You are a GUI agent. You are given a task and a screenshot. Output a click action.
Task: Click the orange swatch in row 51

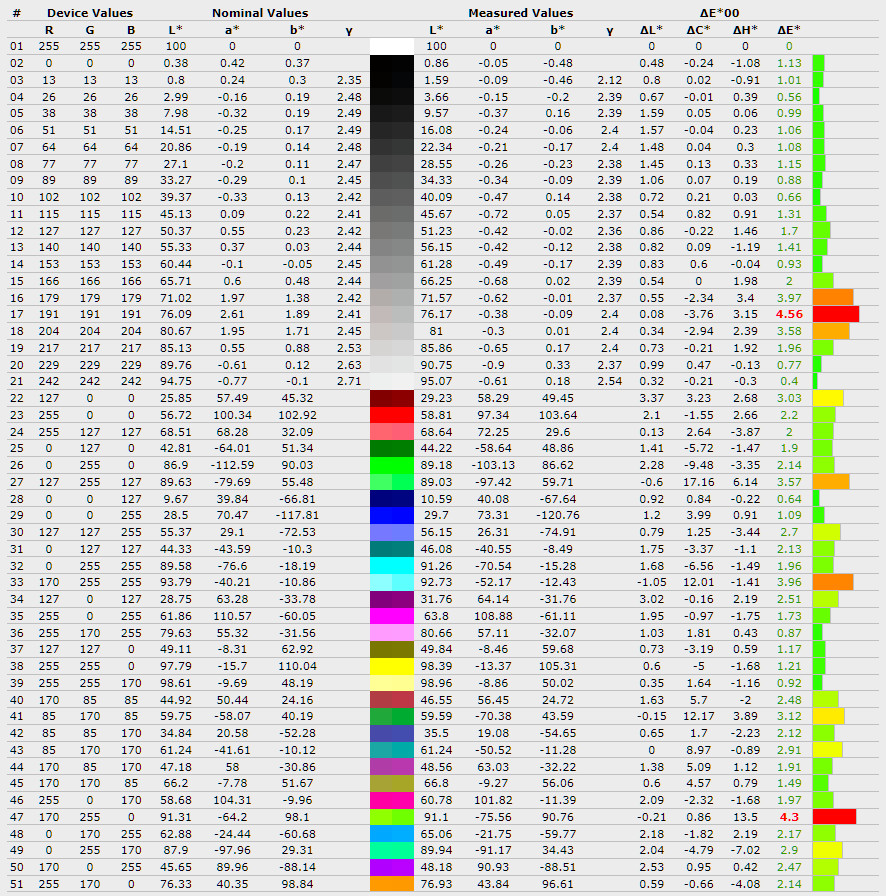tap(391, 884)
